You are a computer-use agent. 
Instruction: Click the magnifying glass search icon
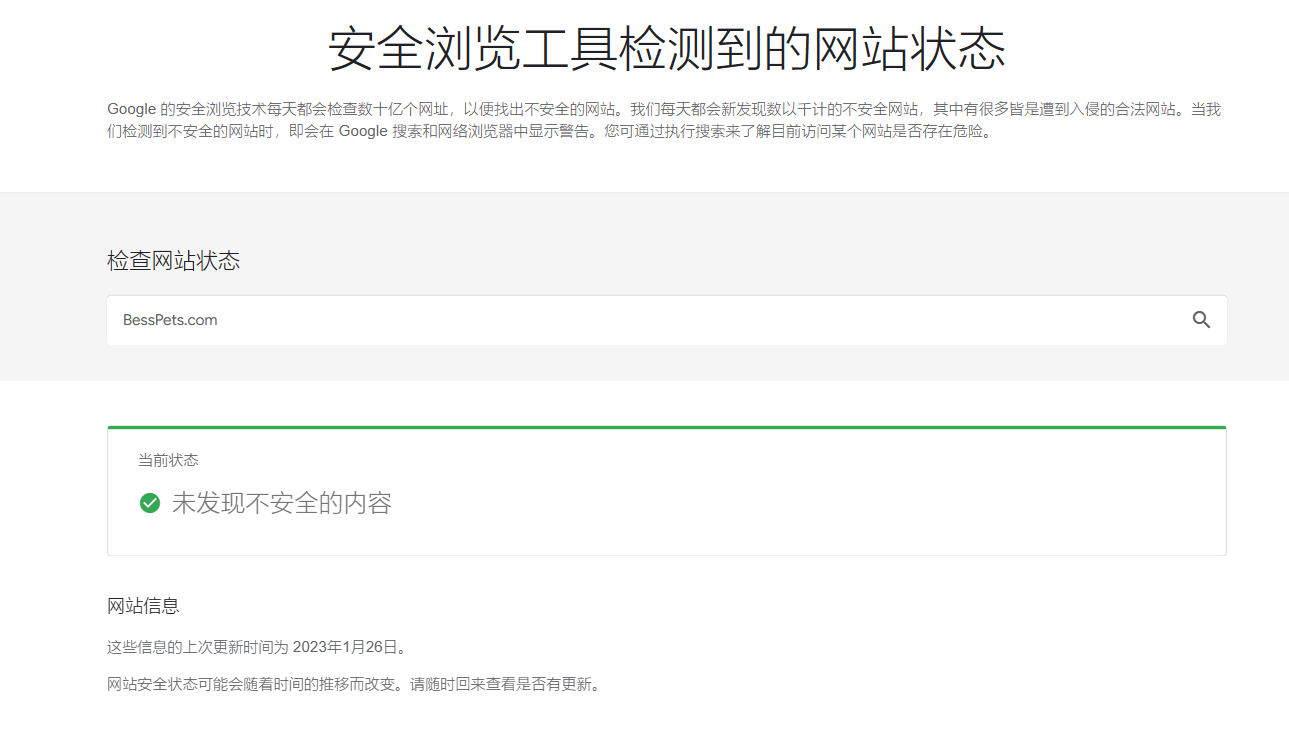point(1201,320)
